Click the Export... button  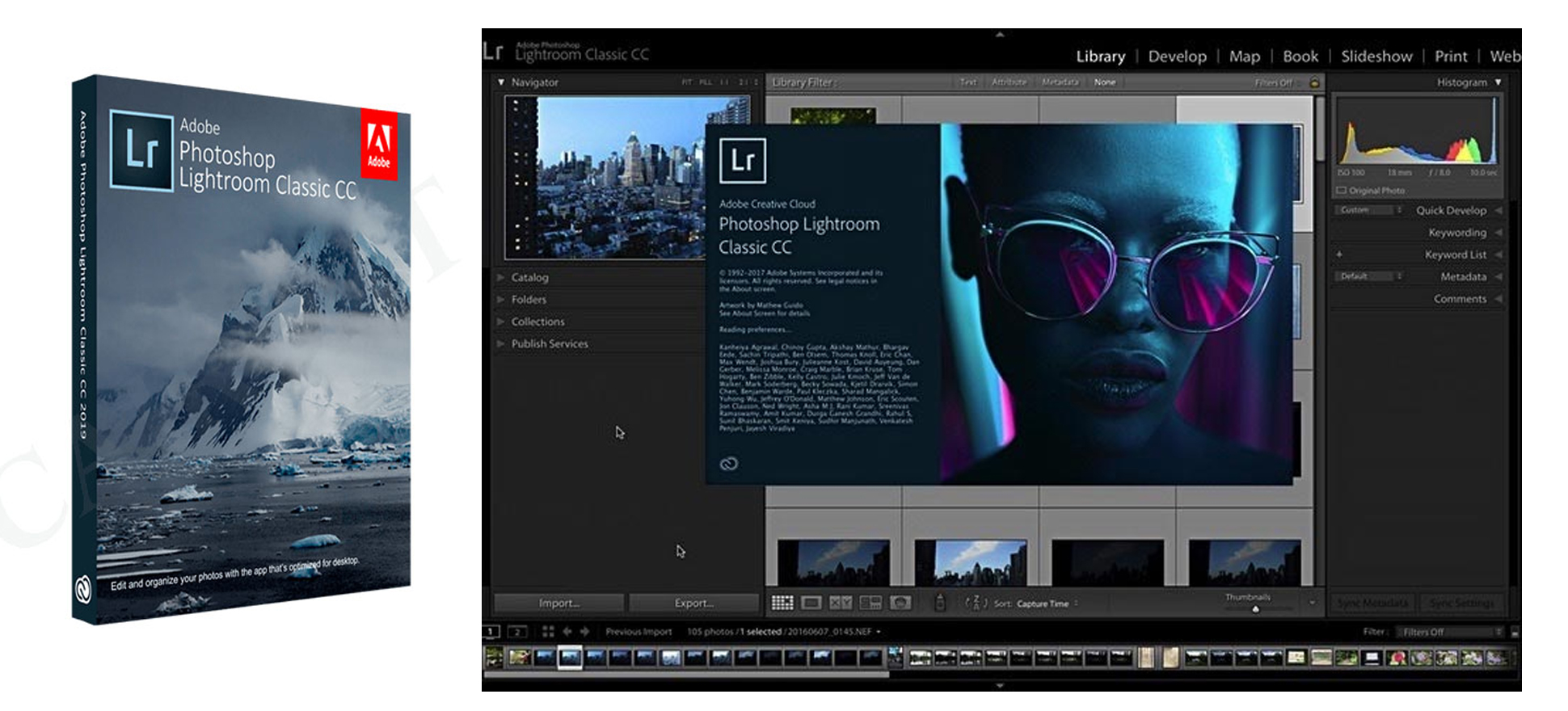click(x=693, y=603)
